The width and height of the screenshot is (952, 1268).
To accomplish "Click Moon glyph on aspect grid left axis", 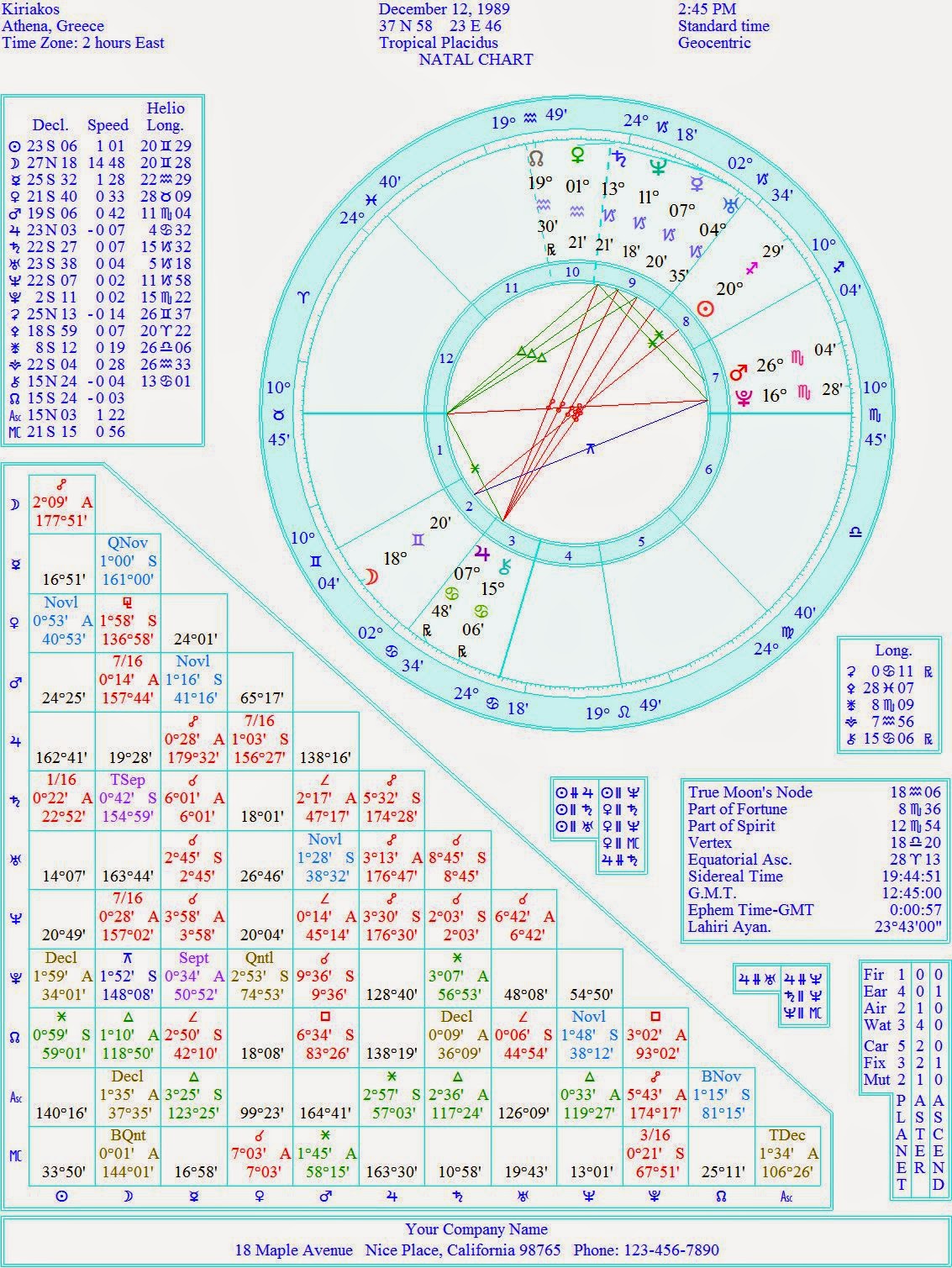I will 14,504.
